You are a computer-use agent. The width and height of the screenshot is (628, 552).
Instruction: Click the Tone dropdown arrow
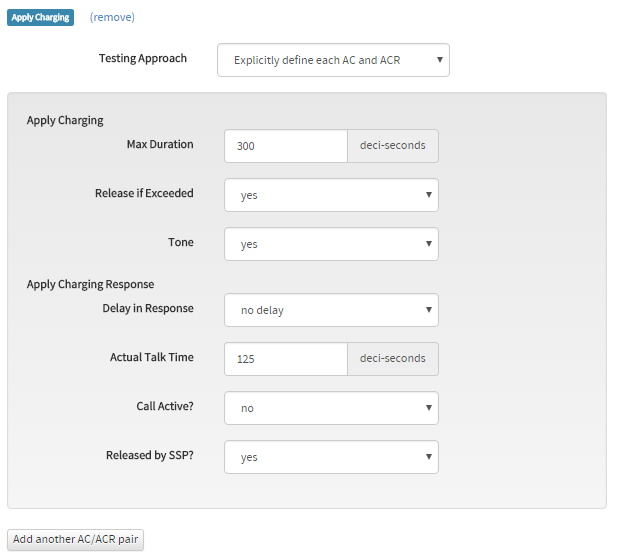(x=429, y=244)
